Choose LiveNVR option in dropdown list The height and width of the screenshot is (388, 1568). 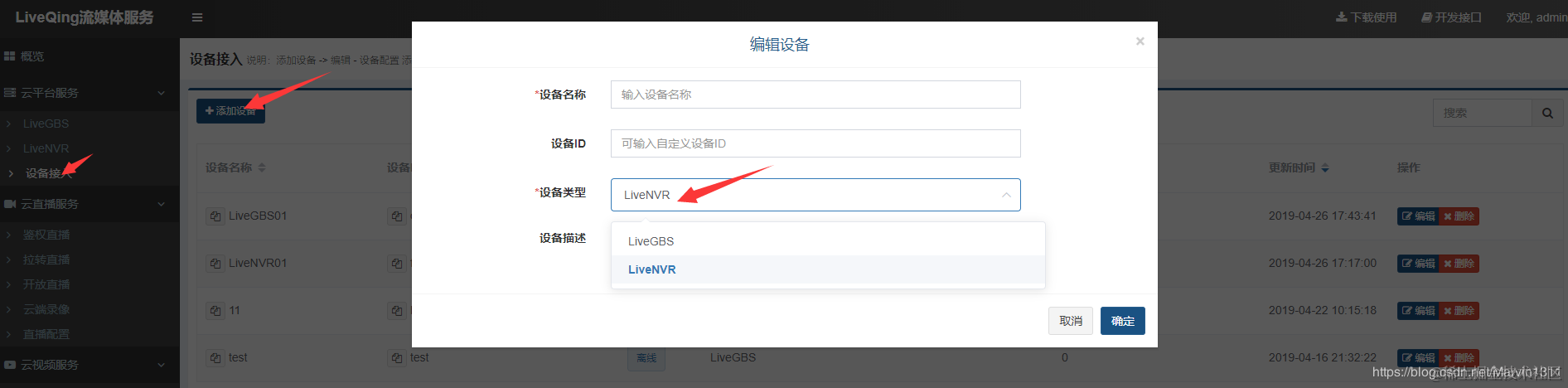[x=828, y=269]
